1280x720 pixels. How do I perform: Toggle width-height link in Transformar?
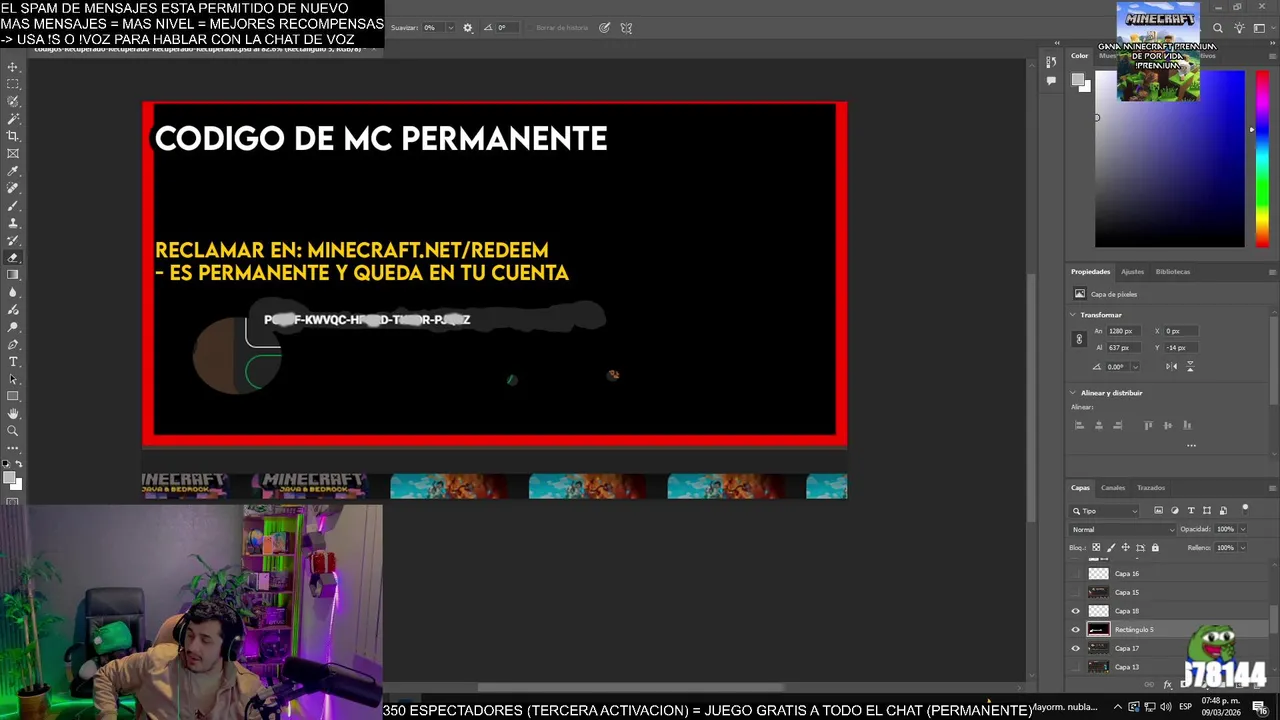coord(1078,339)
